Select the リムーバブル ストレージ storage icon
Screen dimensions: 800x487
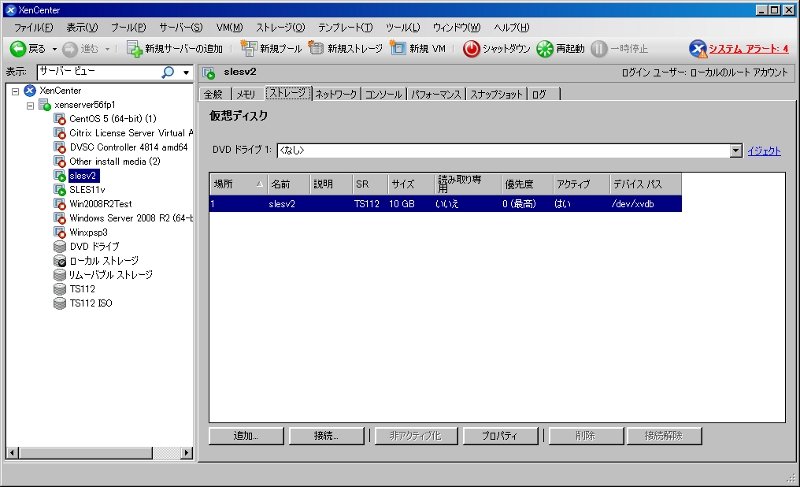[60, 275]
